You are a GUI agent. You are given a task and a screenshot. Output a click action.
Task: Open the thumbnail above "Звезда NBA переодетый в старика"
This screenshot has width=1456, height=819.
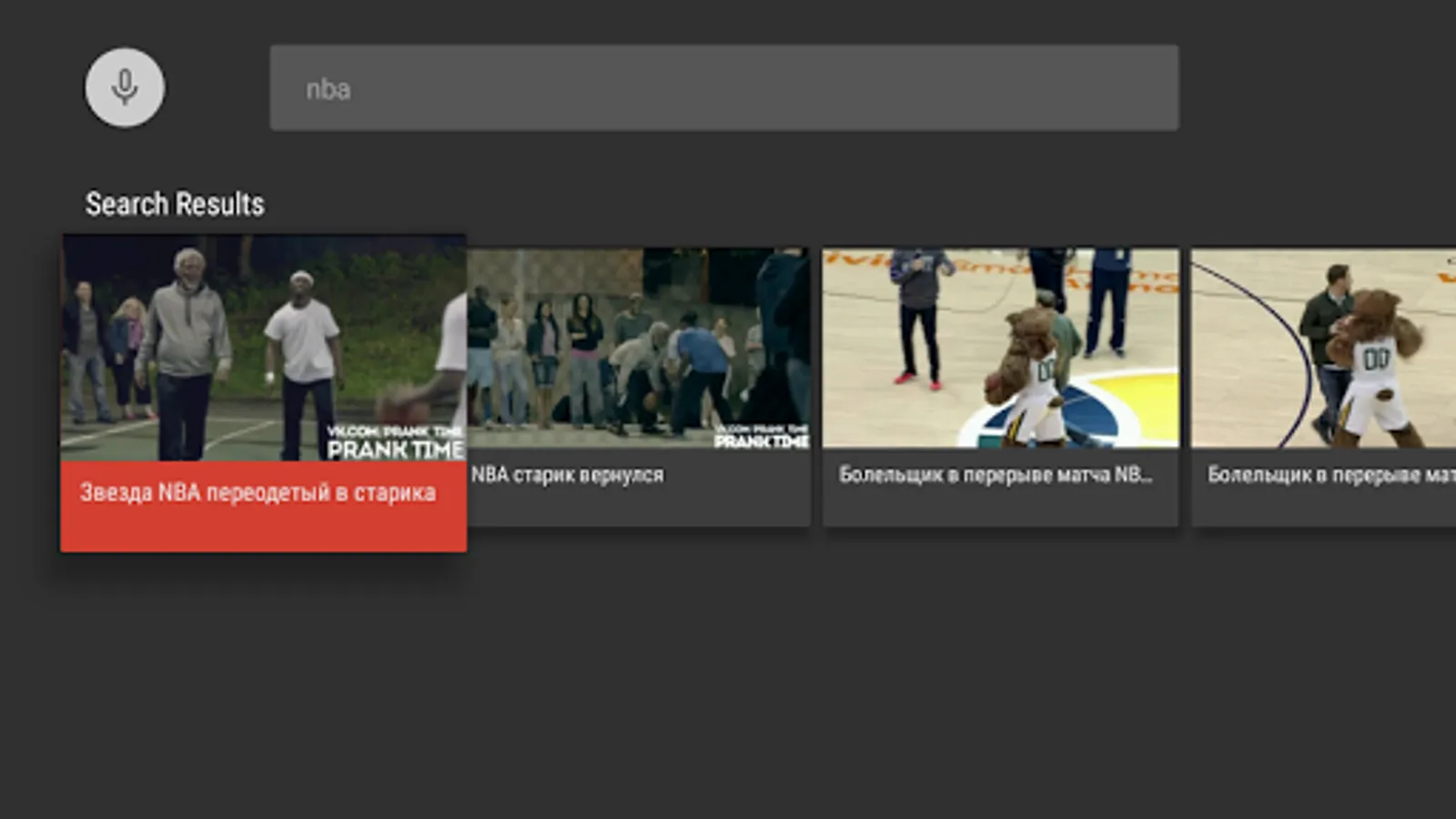(264, 348)
